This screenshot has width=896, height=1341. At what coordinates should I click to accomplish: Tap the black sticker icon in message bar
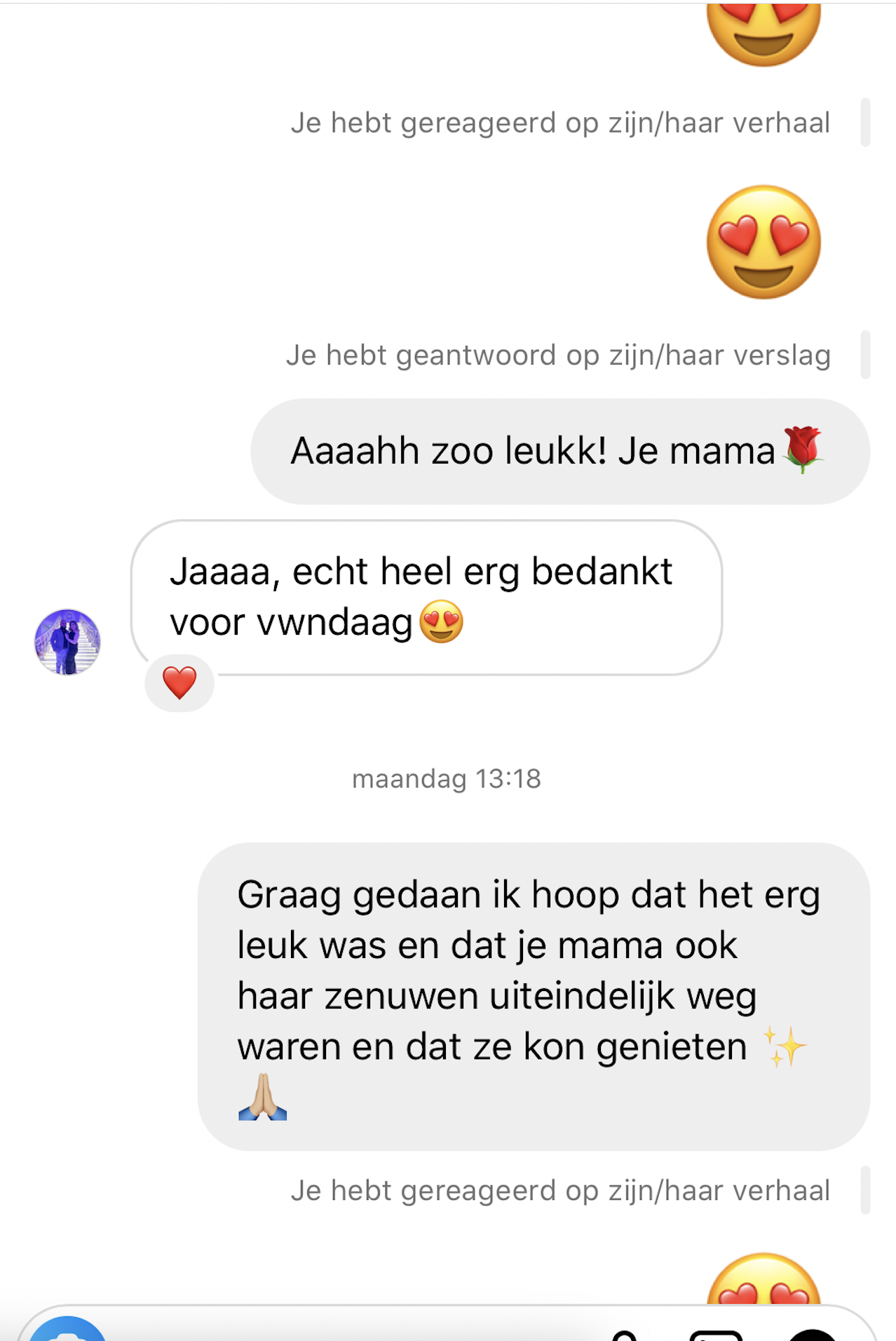coord(811,1335)
